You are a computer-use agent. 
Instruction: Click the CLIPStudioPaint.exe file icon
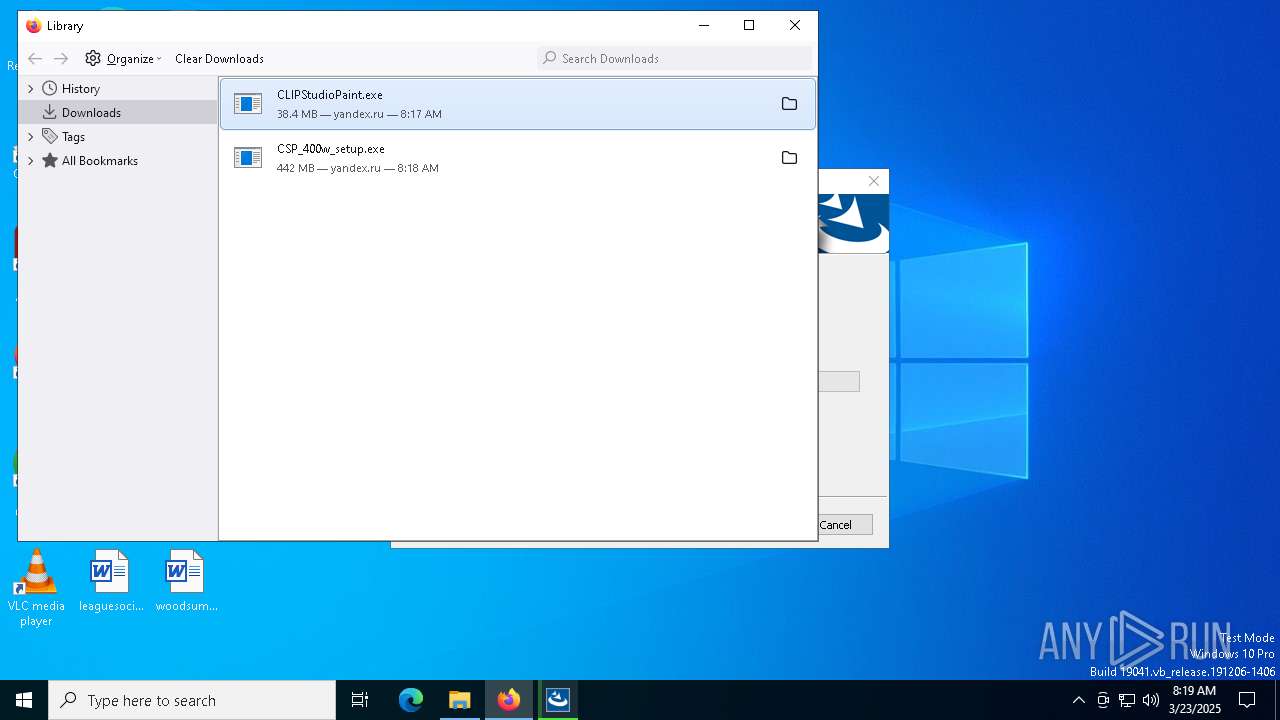248,104
